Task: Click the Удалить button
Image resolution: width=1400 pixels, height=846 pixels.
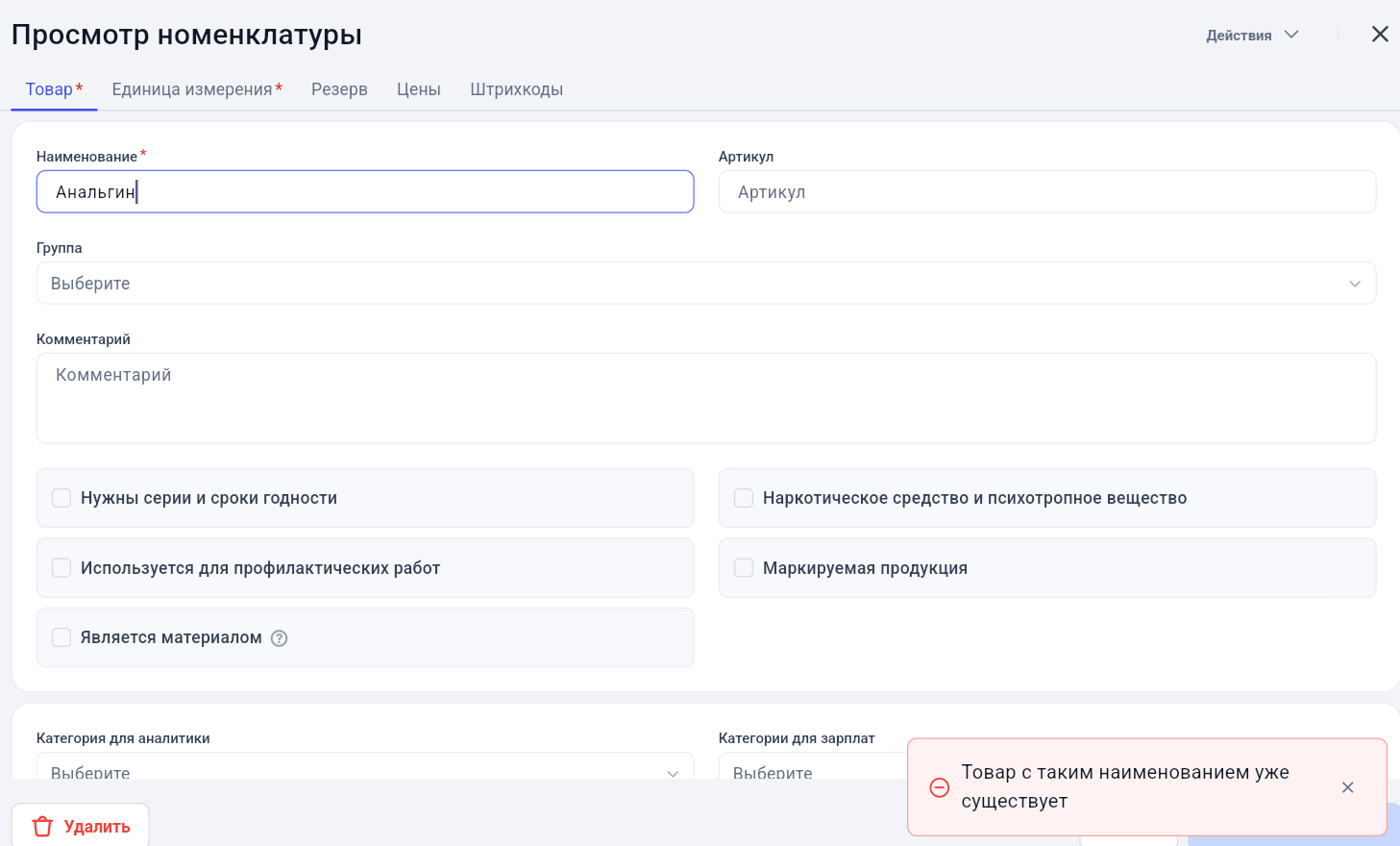Action: point(81,825)
